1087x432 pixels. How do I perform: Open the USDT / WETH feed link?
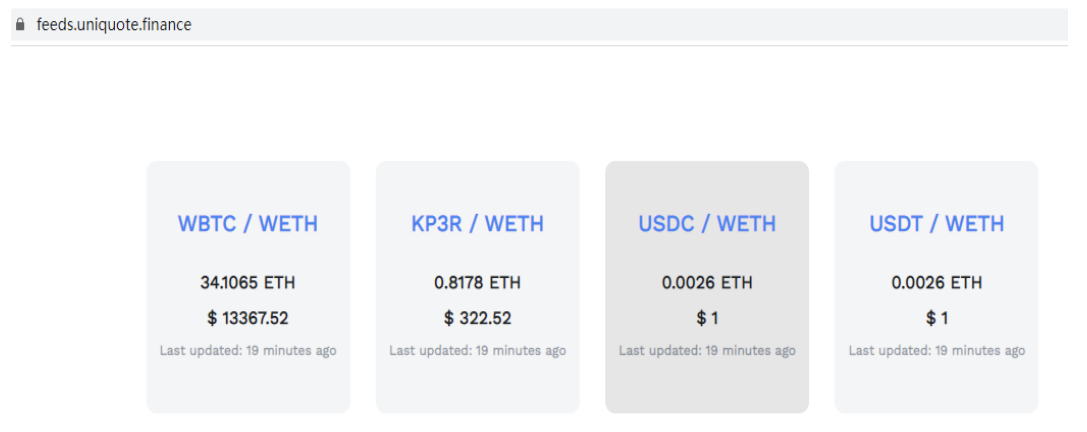point(937,224)
